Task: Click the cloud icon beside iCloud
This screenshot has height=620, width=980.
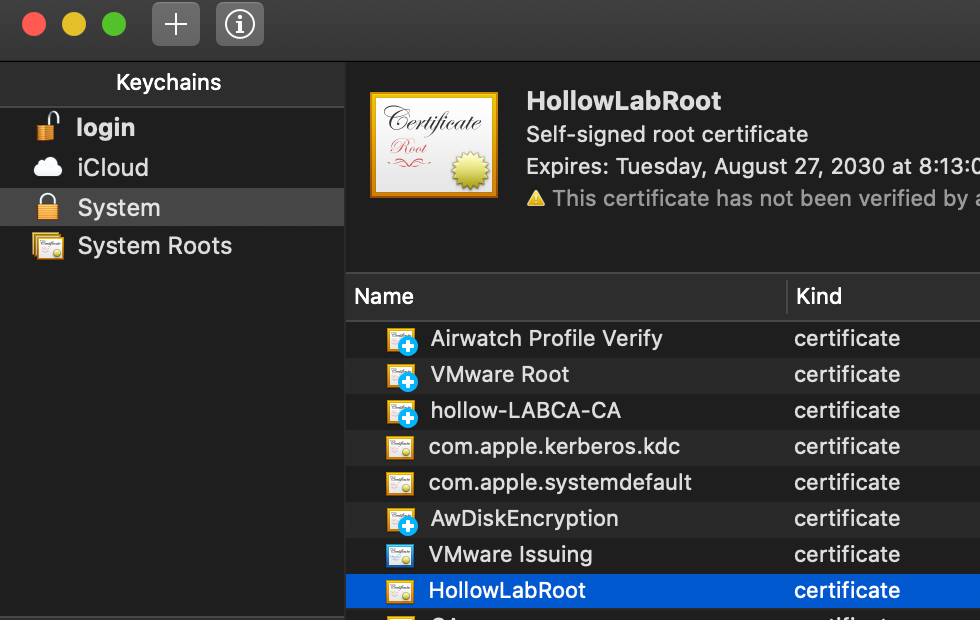Action: (48, 167)
